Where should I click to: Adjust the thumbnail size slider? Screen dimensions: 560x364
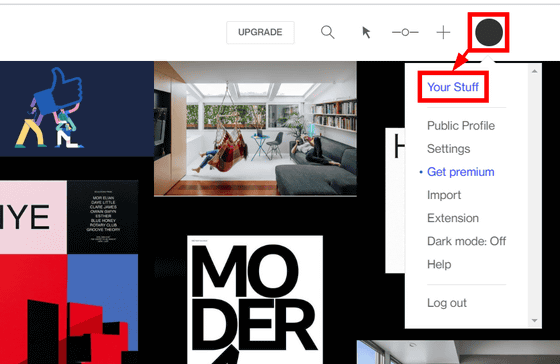405,32
